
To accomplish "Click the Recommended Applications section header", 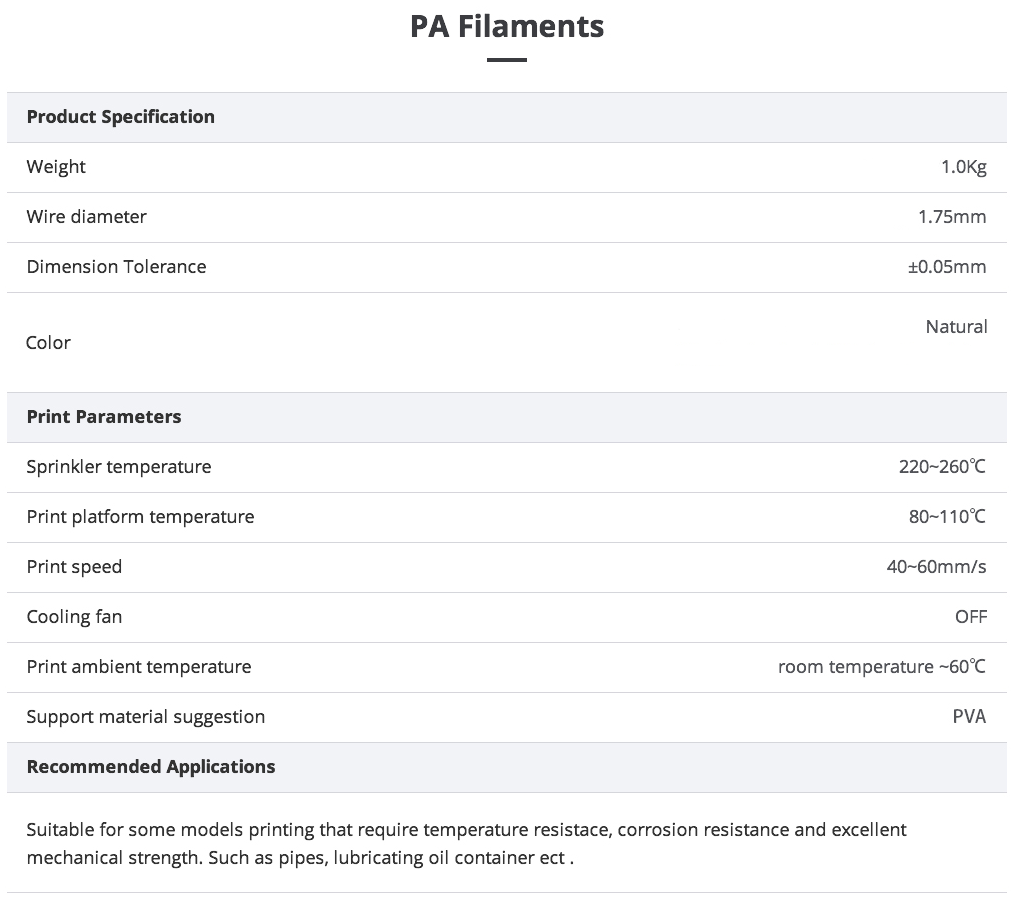I will click(151, 767).
